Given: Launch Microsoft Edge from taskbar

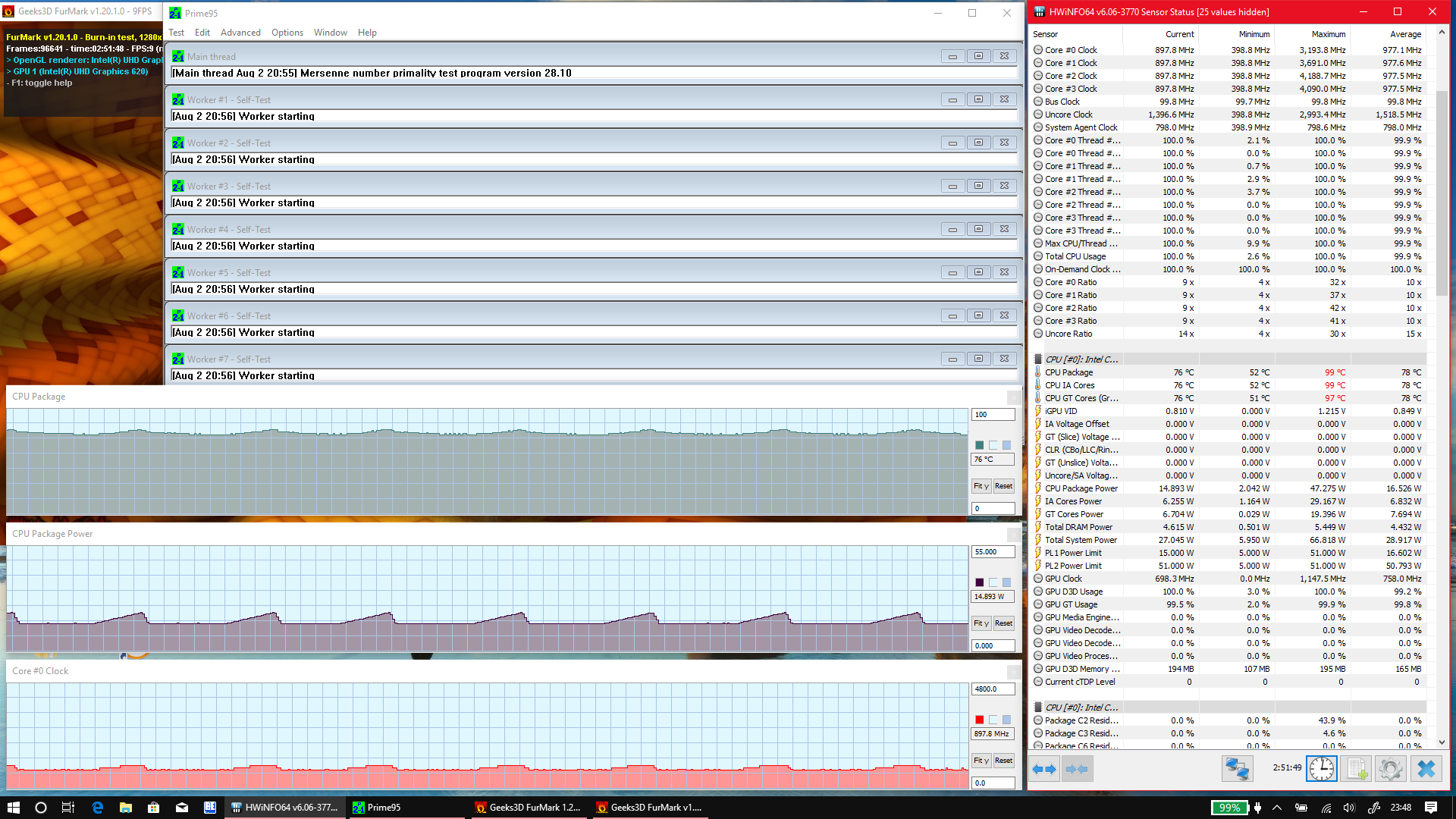Looking at the screenshot, I should [x=97, y=808].
